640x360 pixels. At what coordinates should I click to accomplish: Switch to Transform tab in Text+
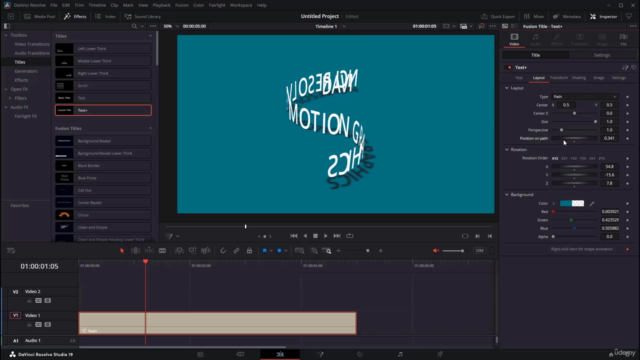click(x=558, y=78)
